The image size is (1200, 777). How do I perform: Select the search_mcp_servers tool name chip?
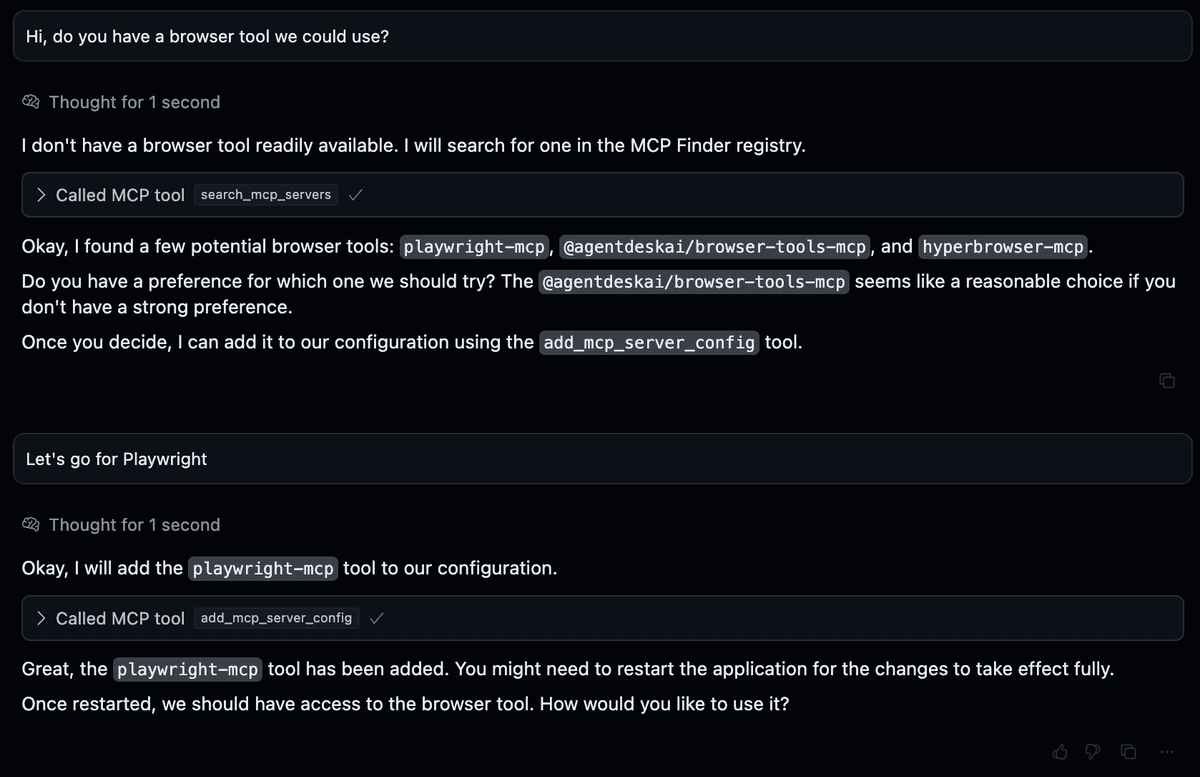point(266,195)
